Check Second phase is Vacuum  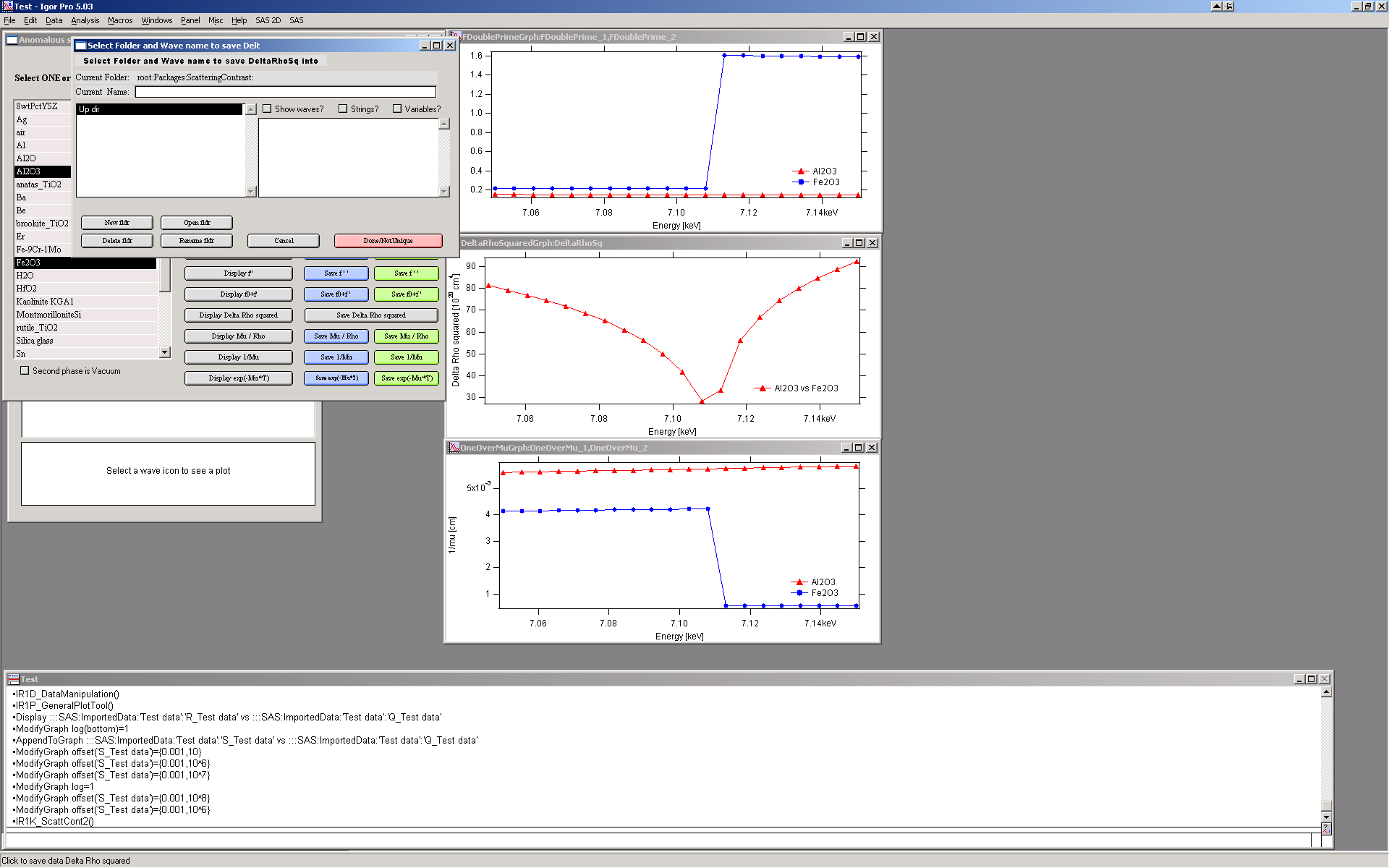pyautogui.click(x=25, y=371)
